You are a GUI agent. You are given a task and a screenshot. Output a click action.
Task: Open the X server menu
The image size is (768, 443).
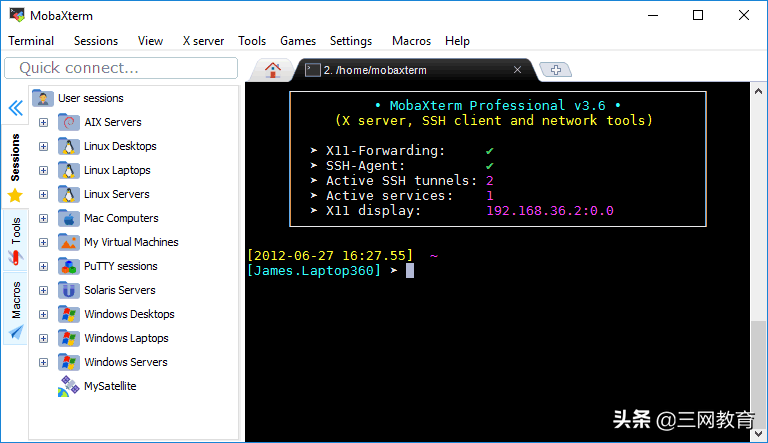[203, 41]
